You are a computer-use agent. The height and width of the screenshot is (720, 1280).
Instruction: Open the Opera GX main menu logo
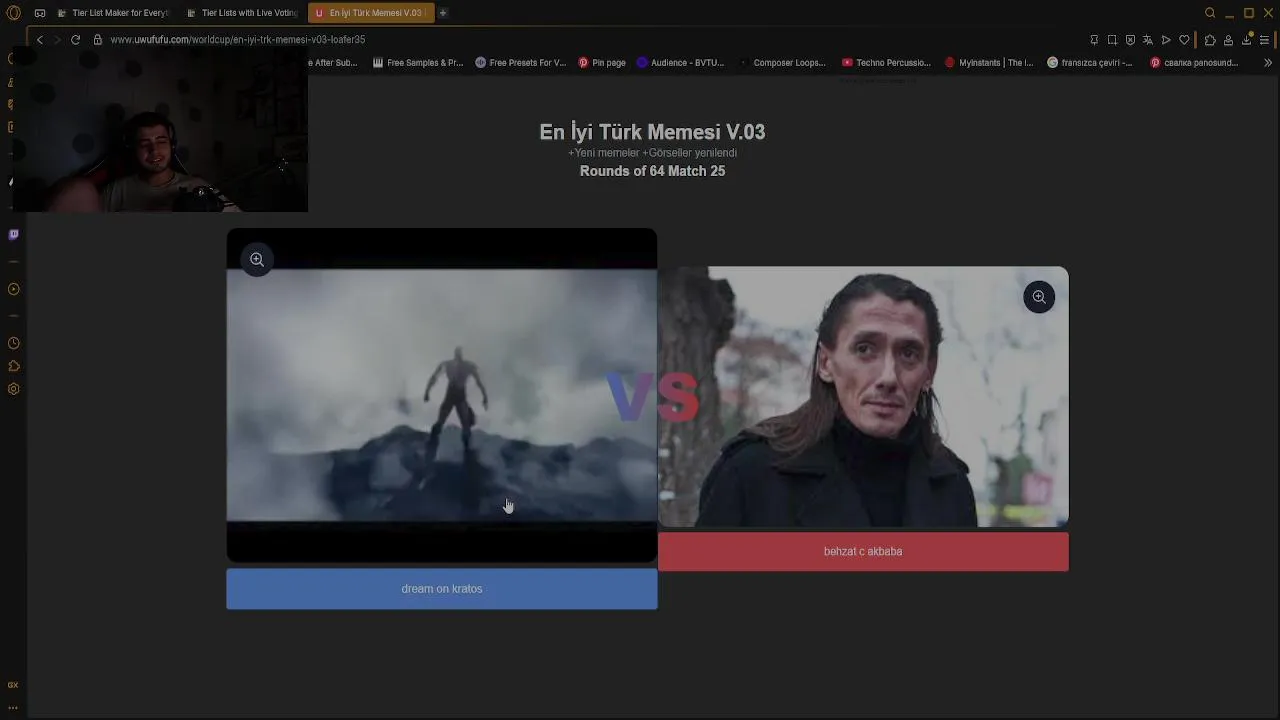[x=13, y=13]
